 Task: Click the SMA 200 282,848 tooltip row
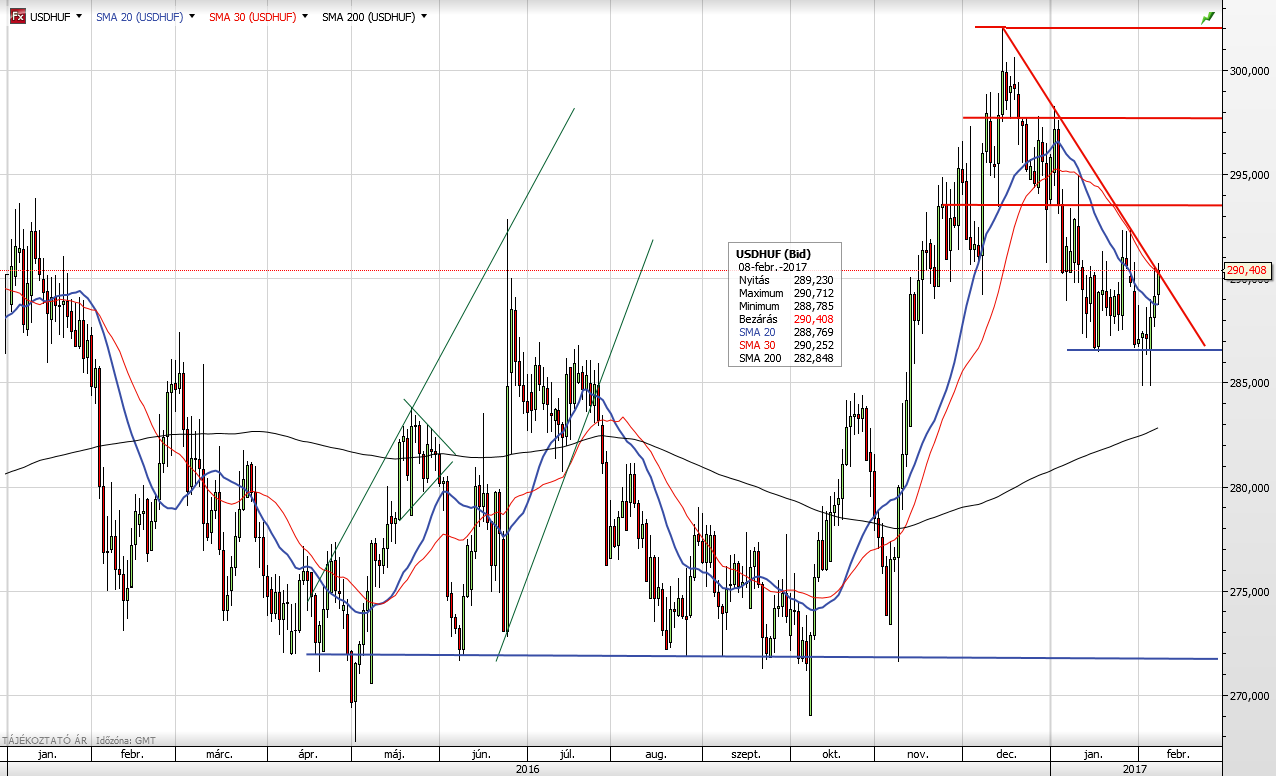(x=786, y=358)
